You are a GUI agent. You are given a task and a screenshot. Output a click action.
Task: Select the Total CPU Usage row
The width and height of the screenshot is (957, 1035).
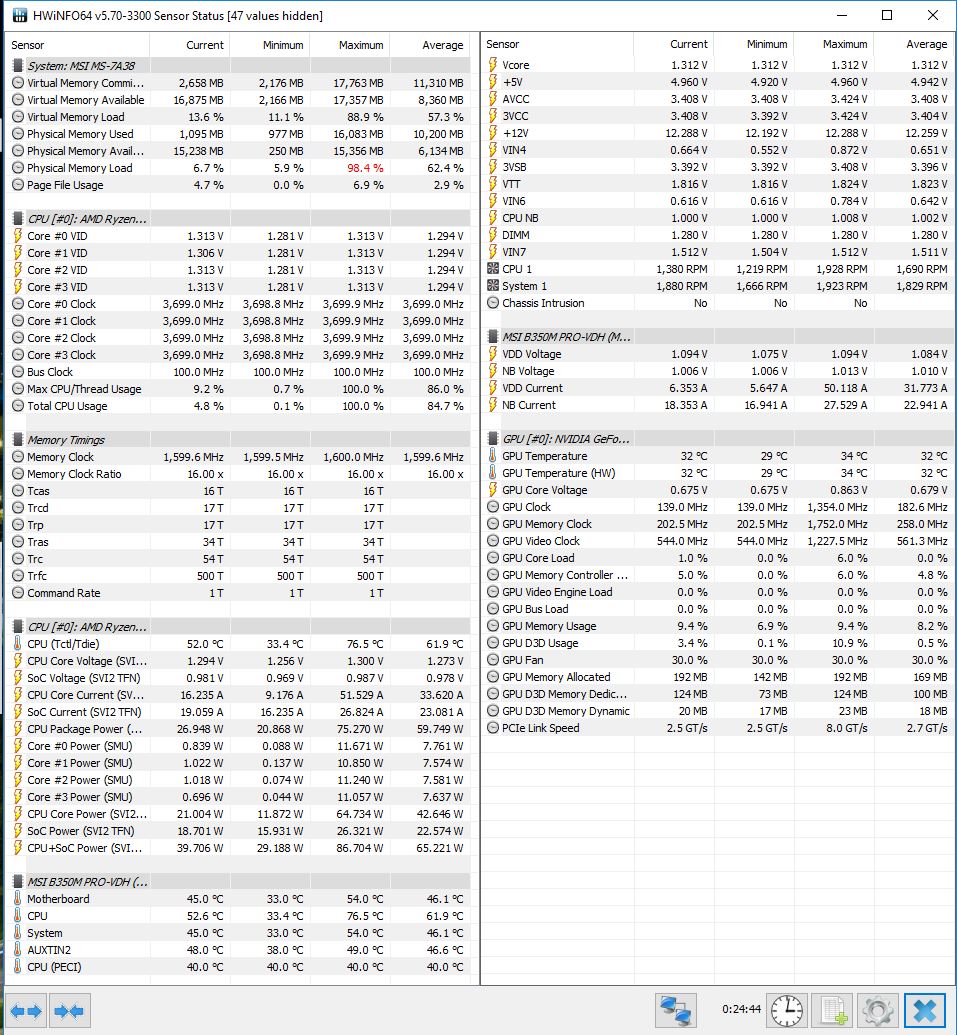coord(240,406)
